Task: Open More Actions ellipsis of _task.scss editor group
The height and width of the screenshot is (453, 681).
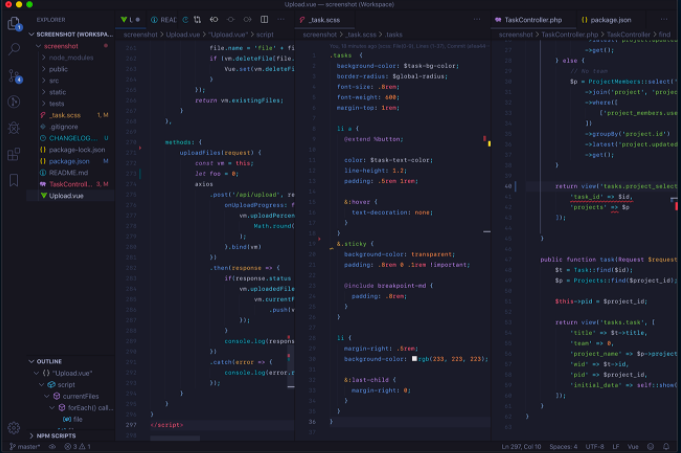Action: [x=477, y=20]
